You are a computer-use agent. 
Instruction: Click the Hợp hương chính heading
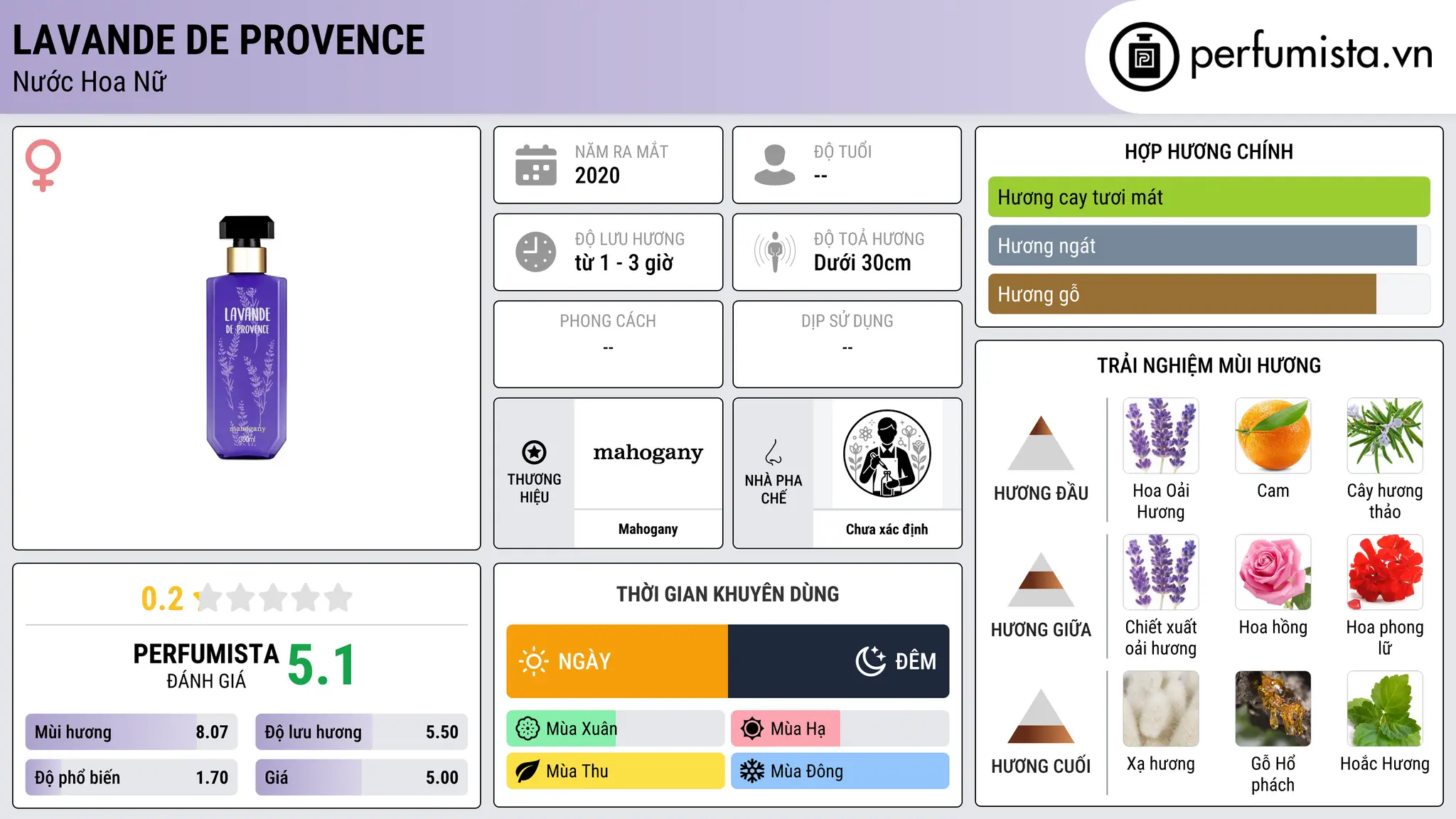1209,151
